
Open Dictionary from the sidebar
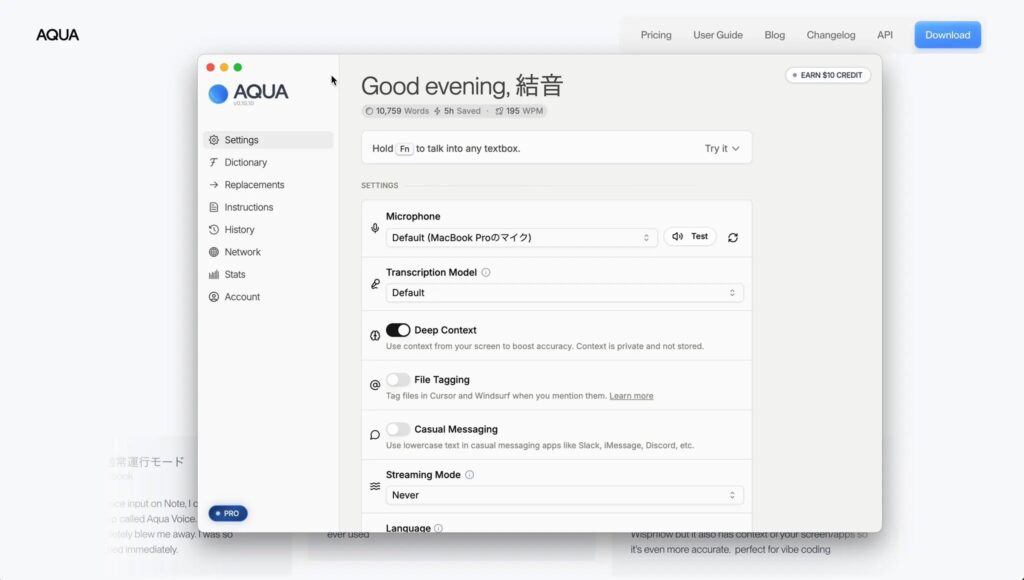[x=245, y=162]
